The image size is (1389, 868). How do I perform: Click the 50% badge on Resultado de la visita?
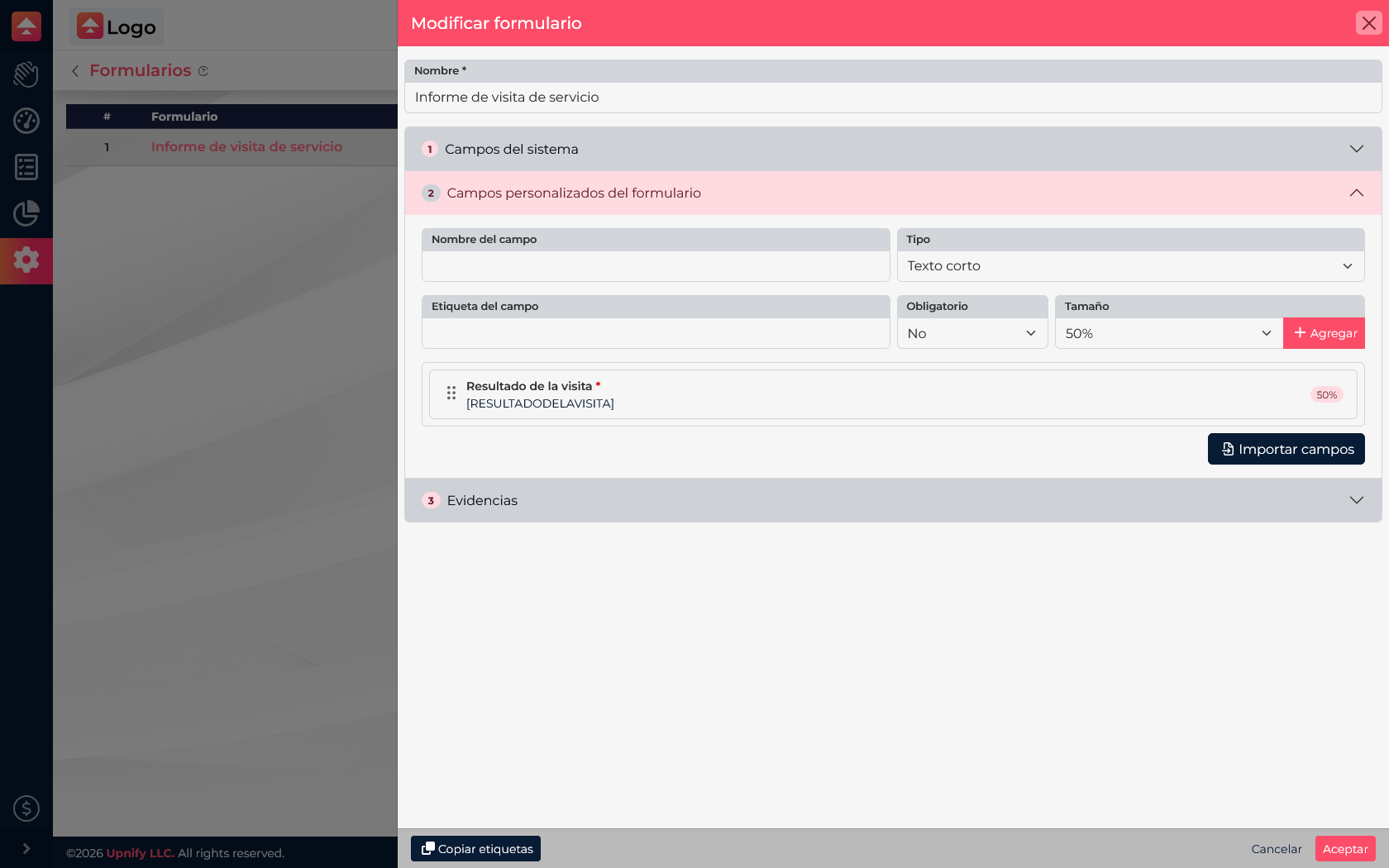pos(1327,394)
